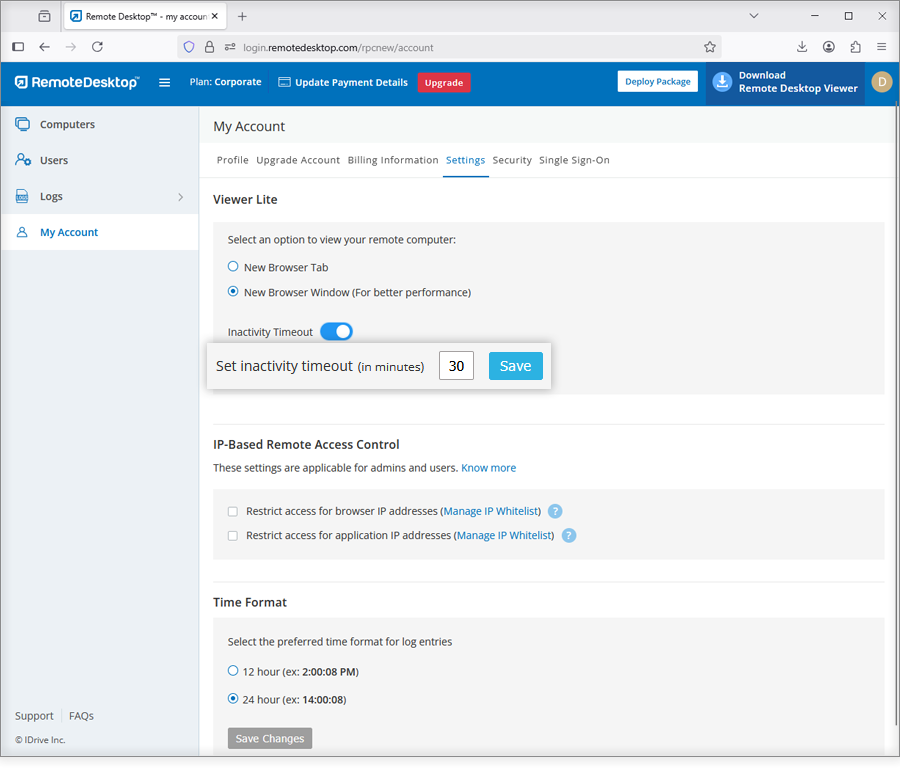Open the Firefox downloads icon
The height and width of the screenshot is (768, 900).
802,47
